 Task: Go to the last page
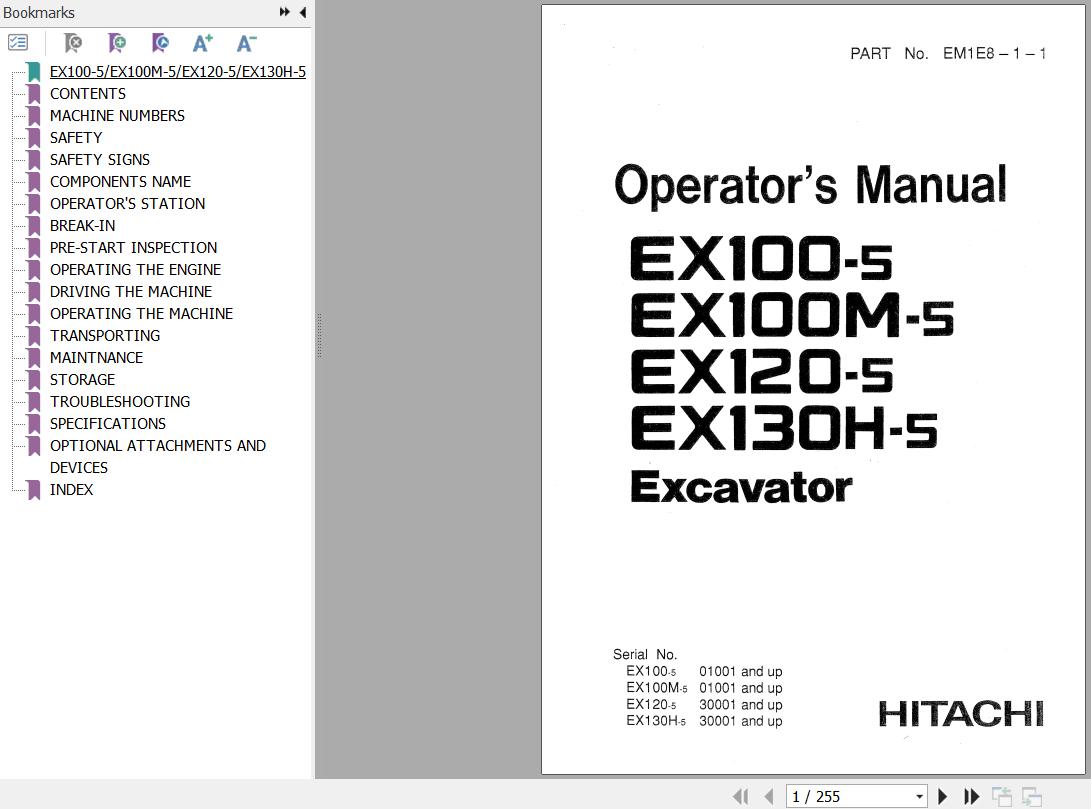coord(971,796)
